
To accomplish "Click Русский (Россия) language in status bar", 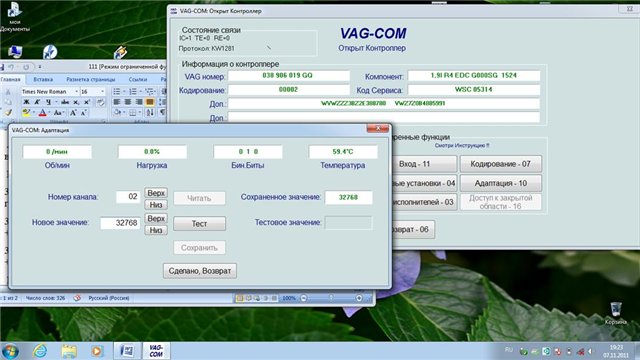I will (x=109, y=298).
